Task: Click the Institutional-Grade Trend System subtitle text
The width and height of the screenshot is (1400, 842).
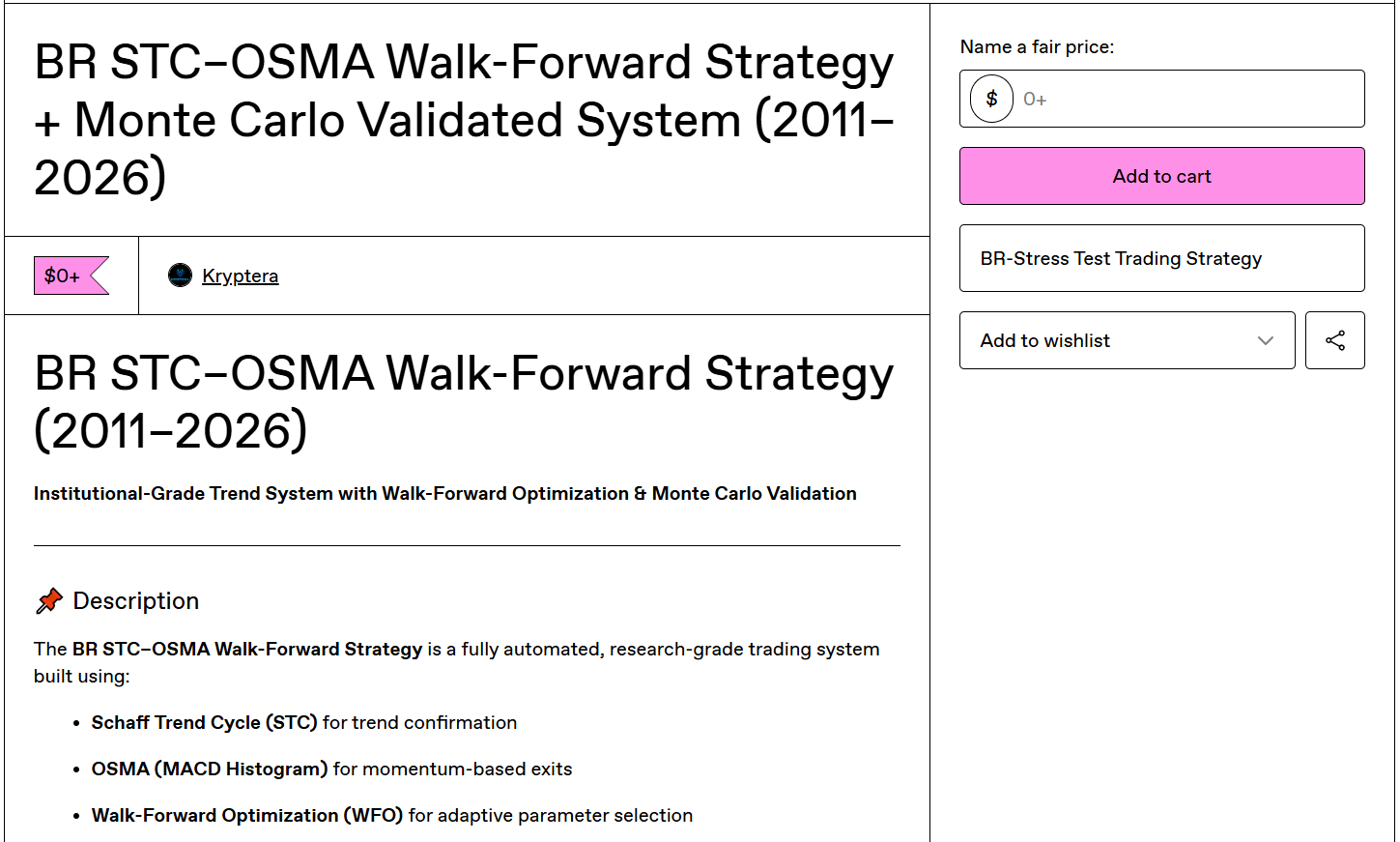Action: tap(445, 493)
